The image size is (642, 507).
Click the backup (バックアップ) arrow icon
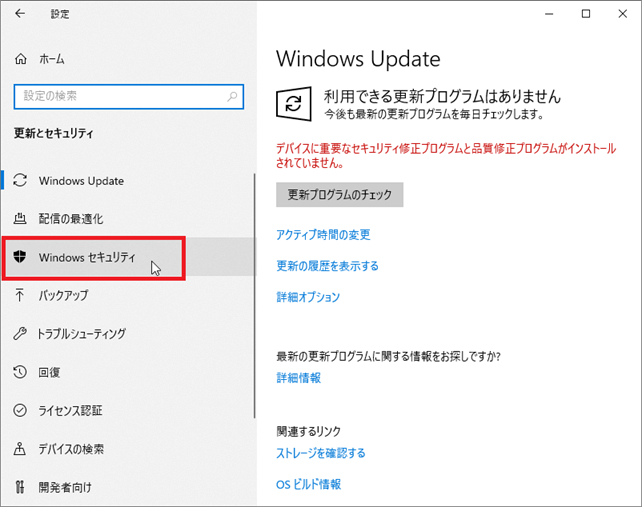tap(20, 295)
